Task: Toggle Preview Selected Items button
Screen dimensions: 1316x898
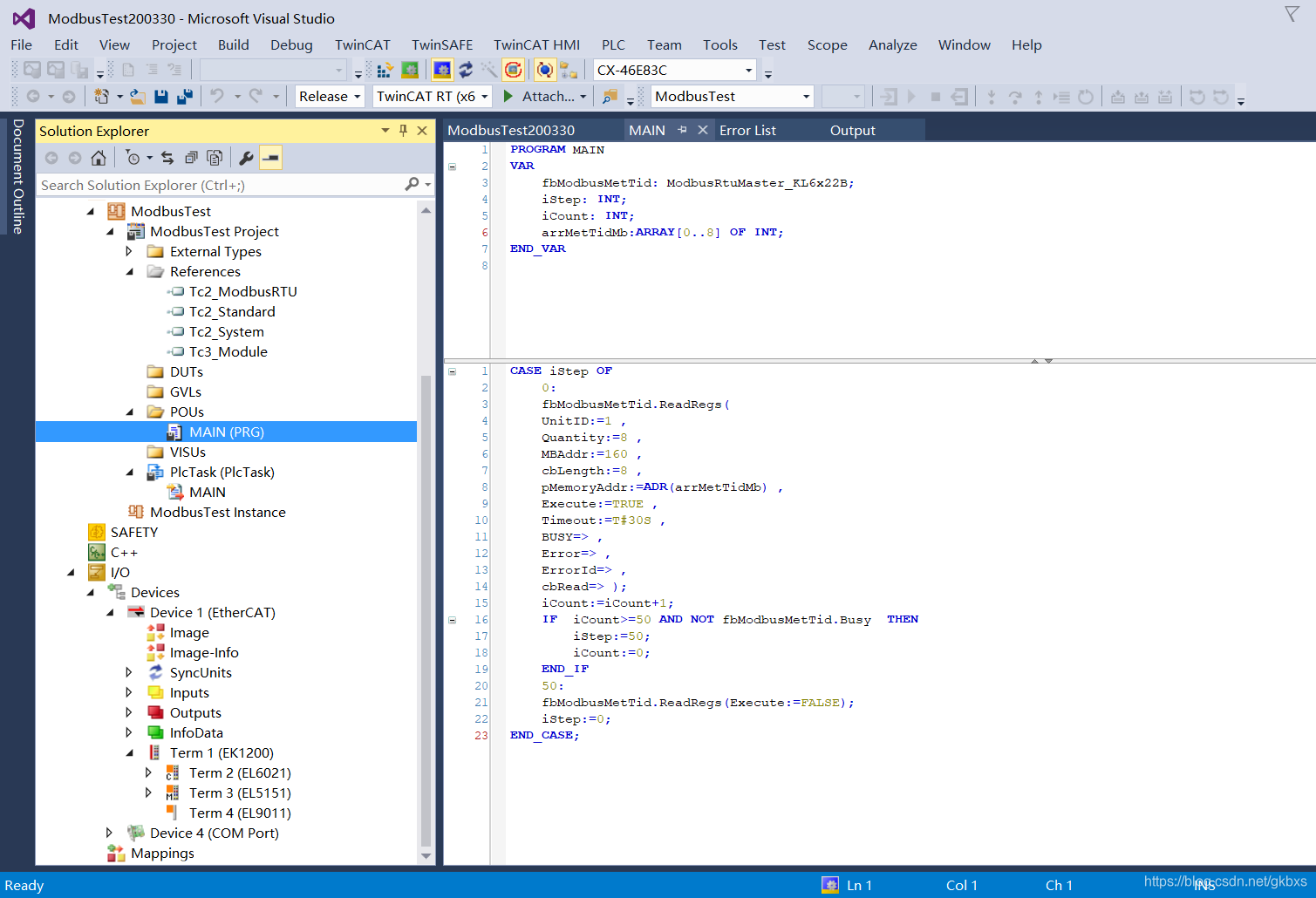Action: 271,158
